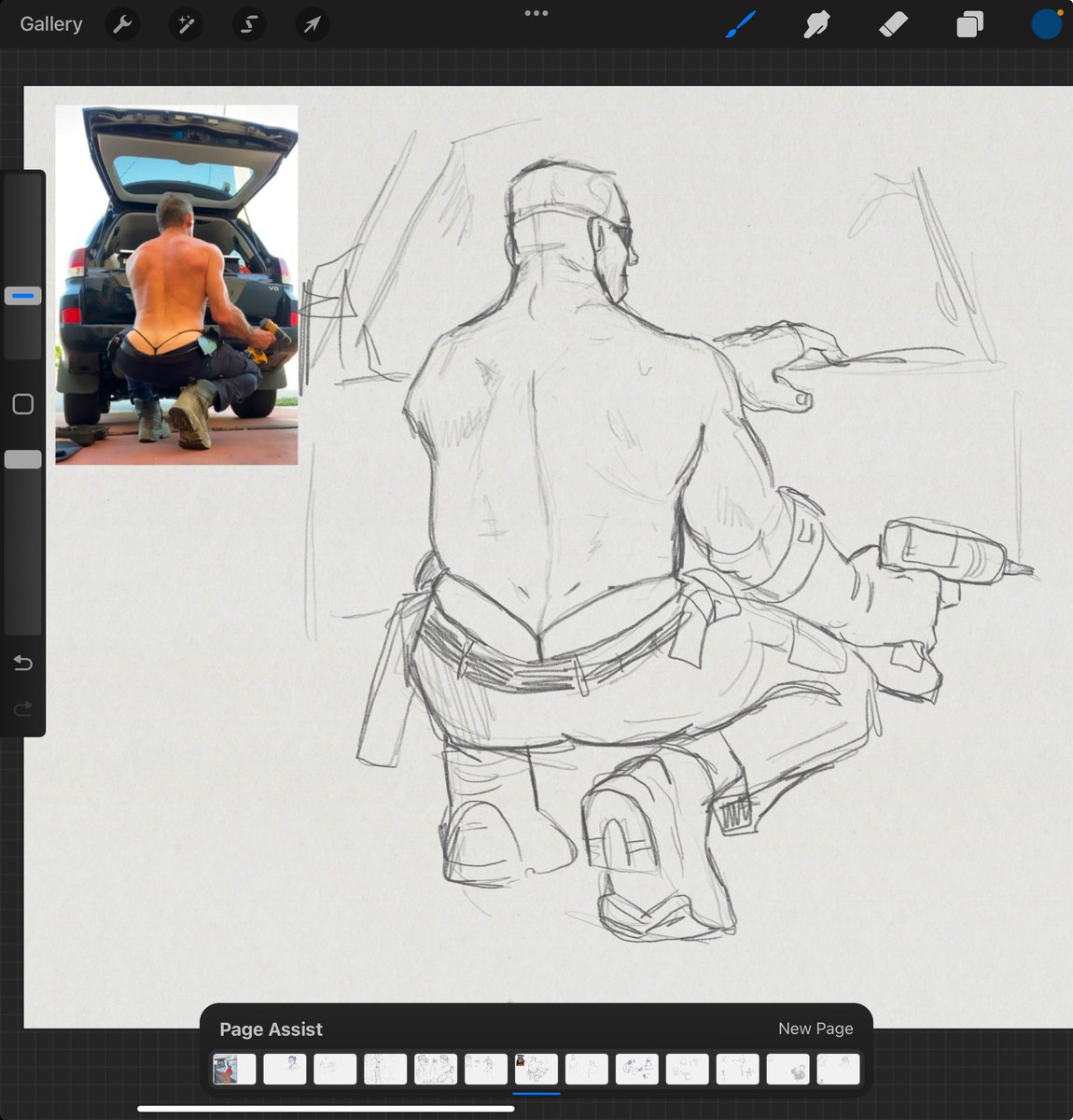Open the Adjustments magic wand menu

(186, 24)
